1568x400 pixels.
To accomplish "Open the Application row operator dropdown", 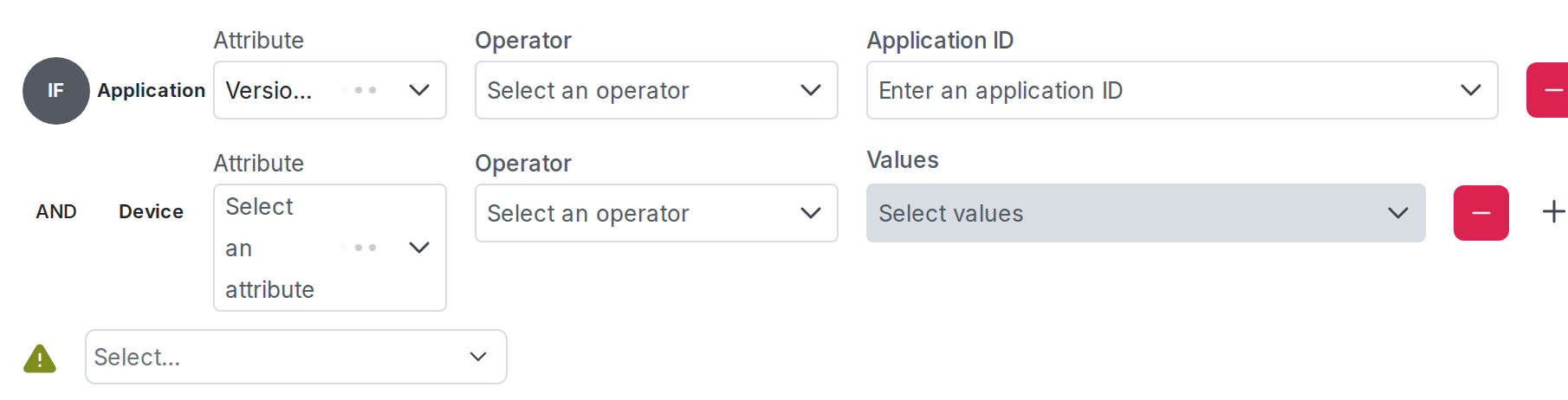I will point(656,90).
